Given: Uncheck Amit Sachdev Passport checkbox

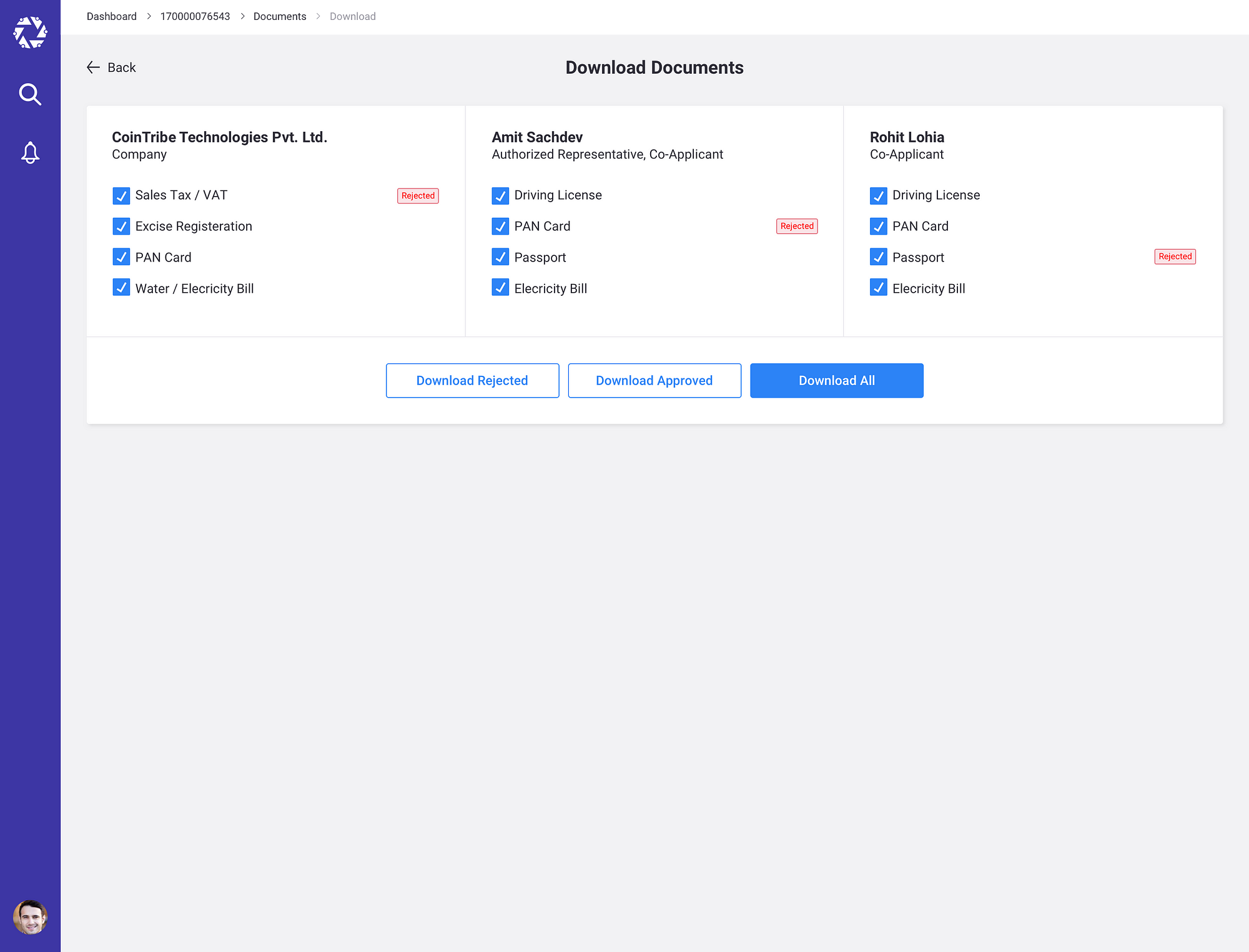Looking at the screenshot, I should pyautogui.click(x=500, y=257).
